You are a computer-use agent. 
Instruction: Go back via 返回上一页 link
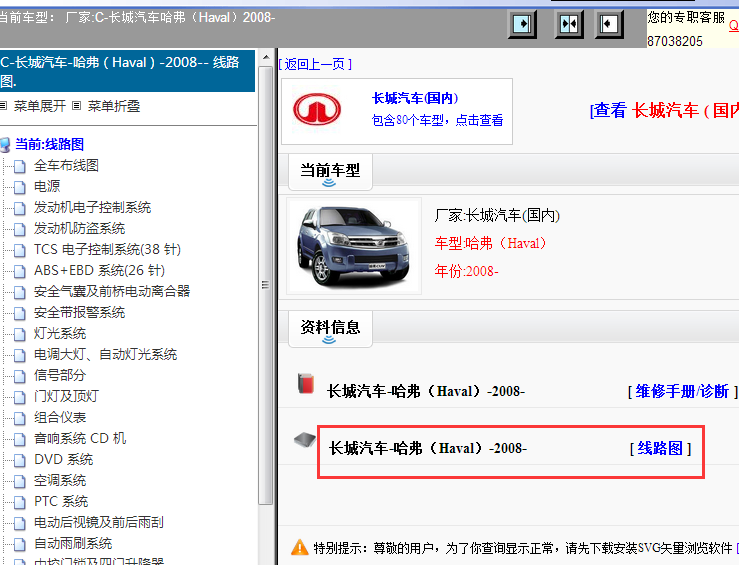(315, 64)
